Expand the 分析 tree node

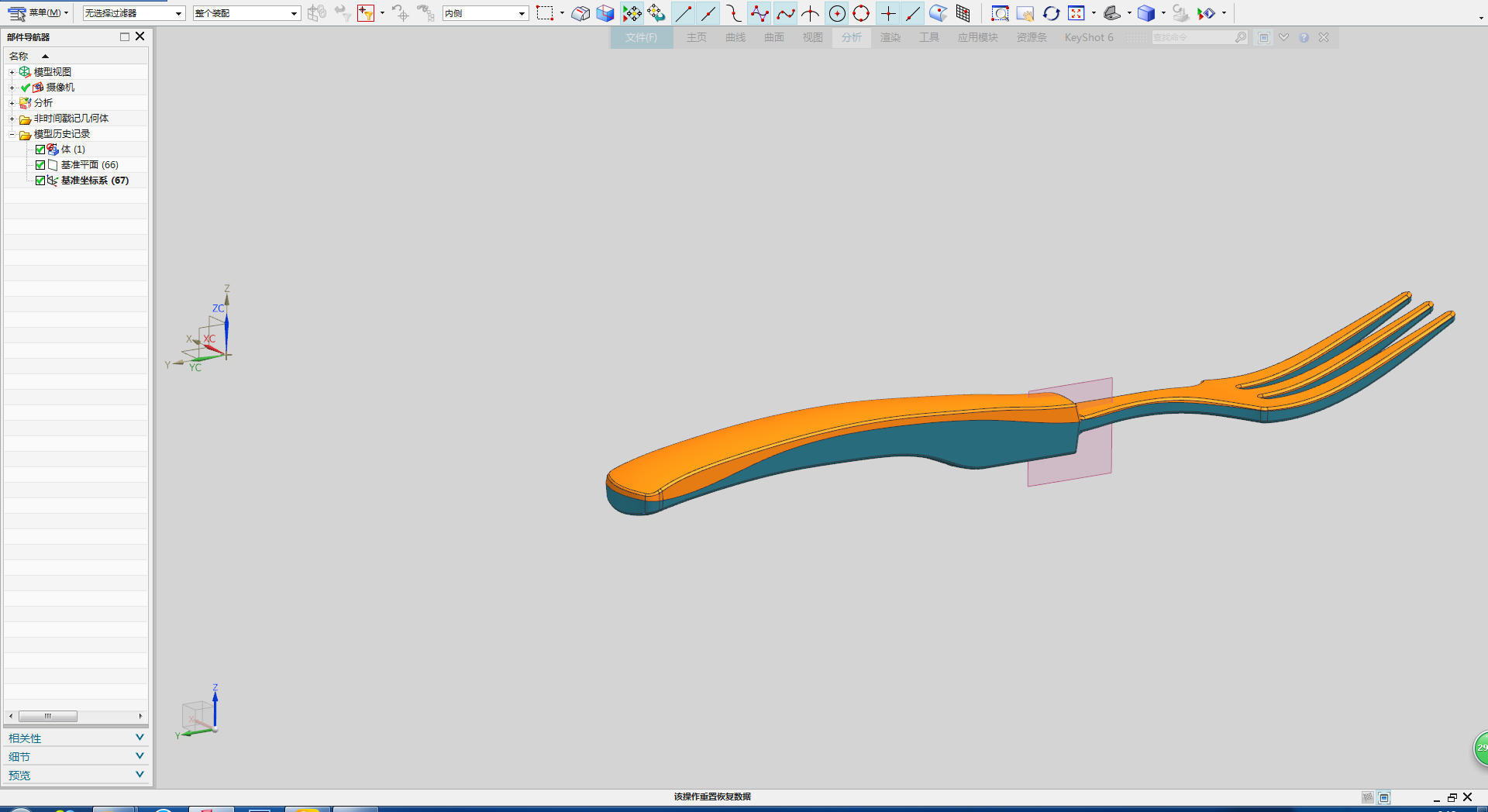(12, 103)
